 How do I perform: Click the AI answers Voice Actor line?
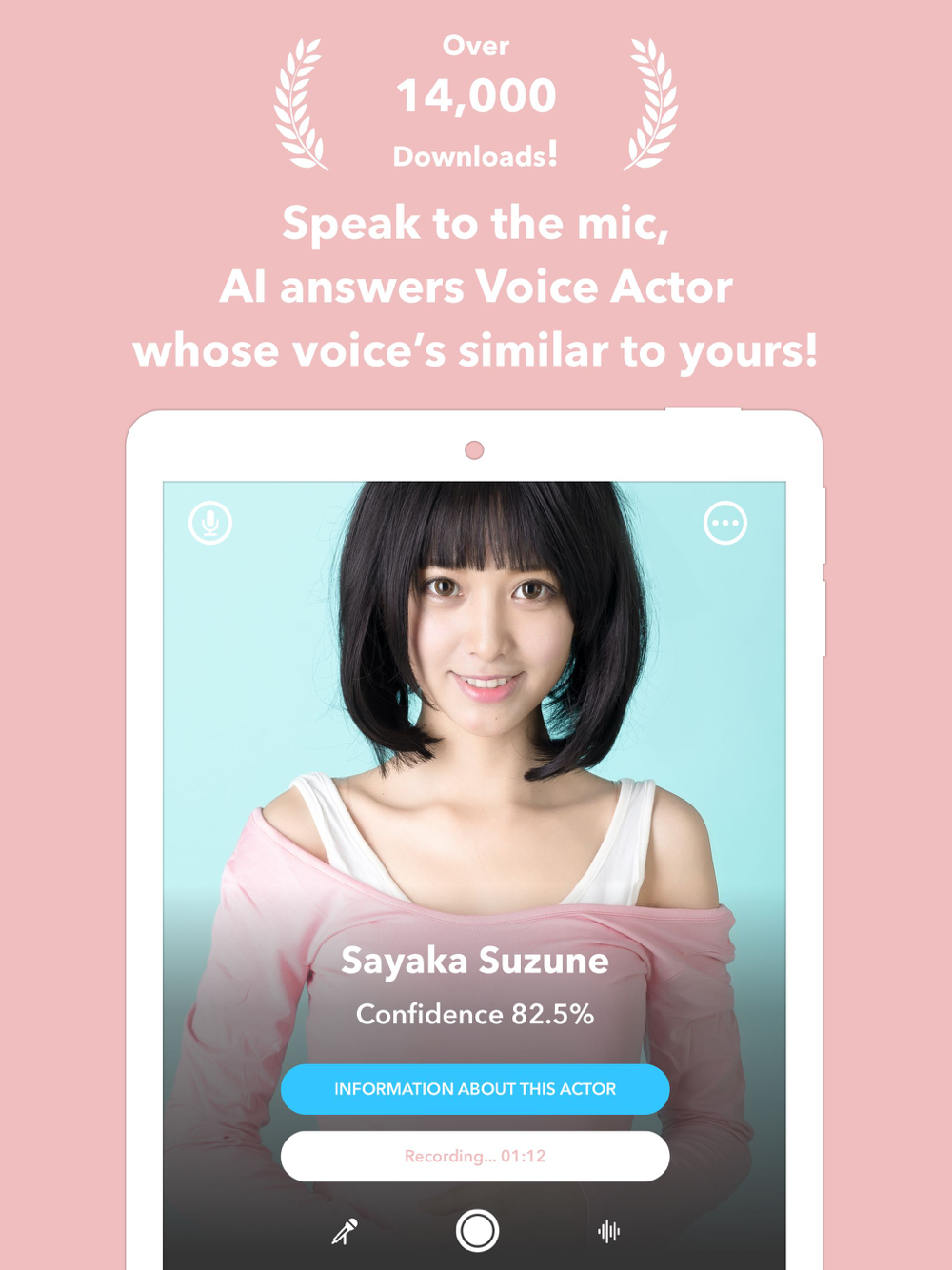[x=476, y=287]
